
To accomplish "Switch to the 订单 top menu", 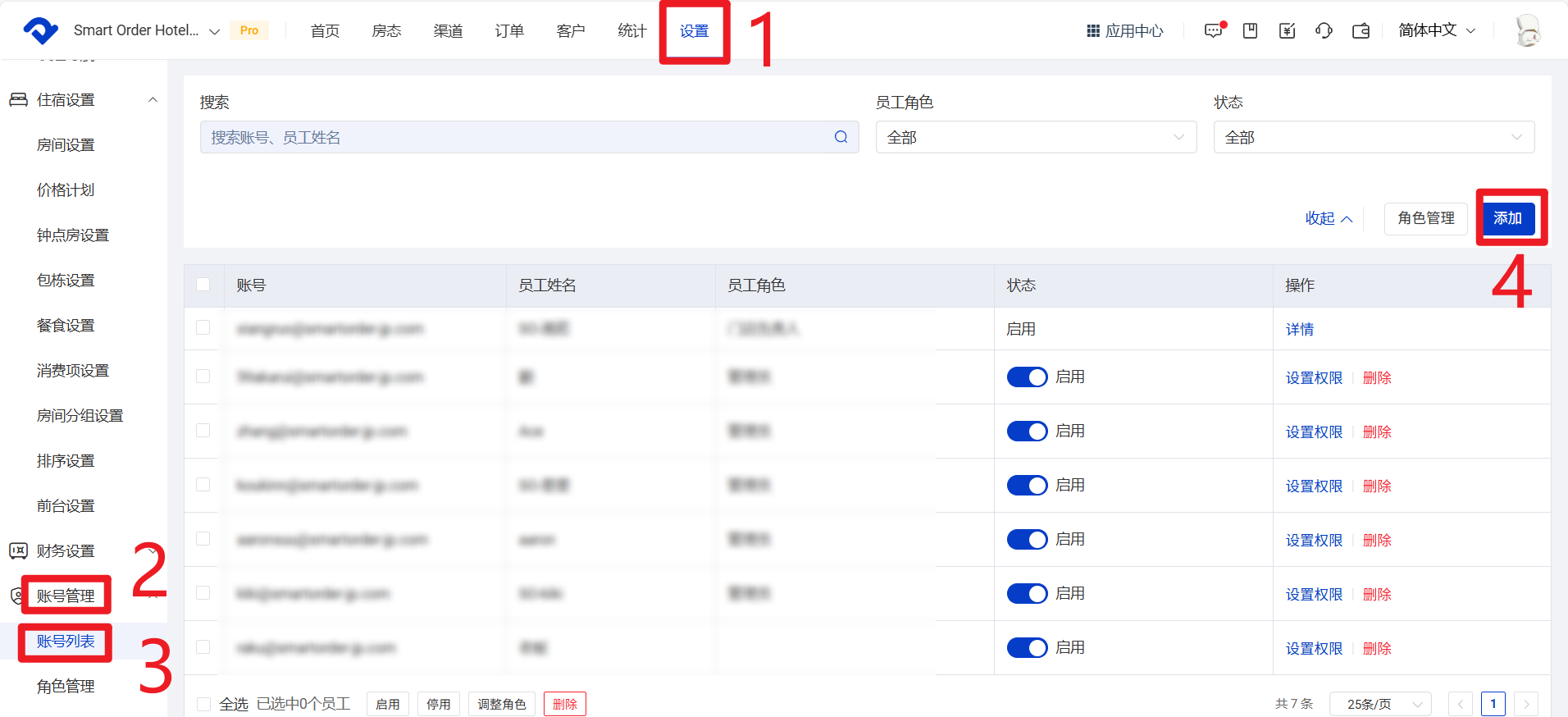I will point(509,31).
